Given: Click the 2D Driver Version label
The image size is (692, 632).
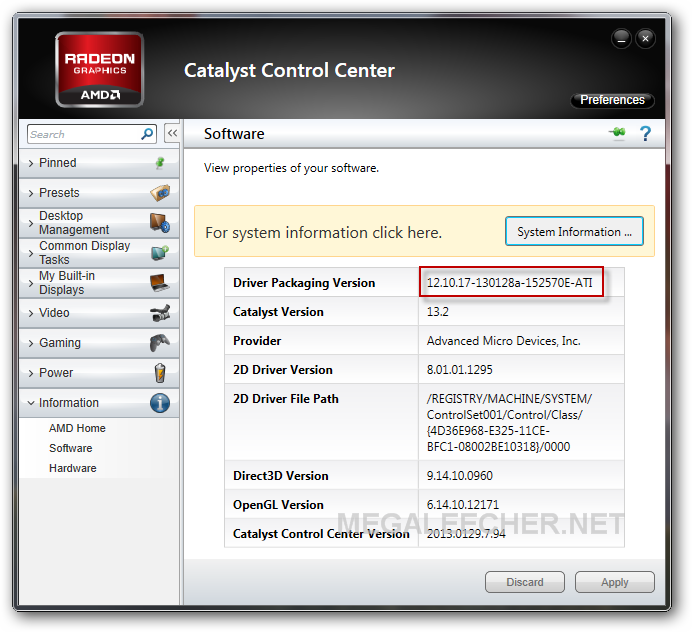Looking at the screenshot, I should [282, 369].
